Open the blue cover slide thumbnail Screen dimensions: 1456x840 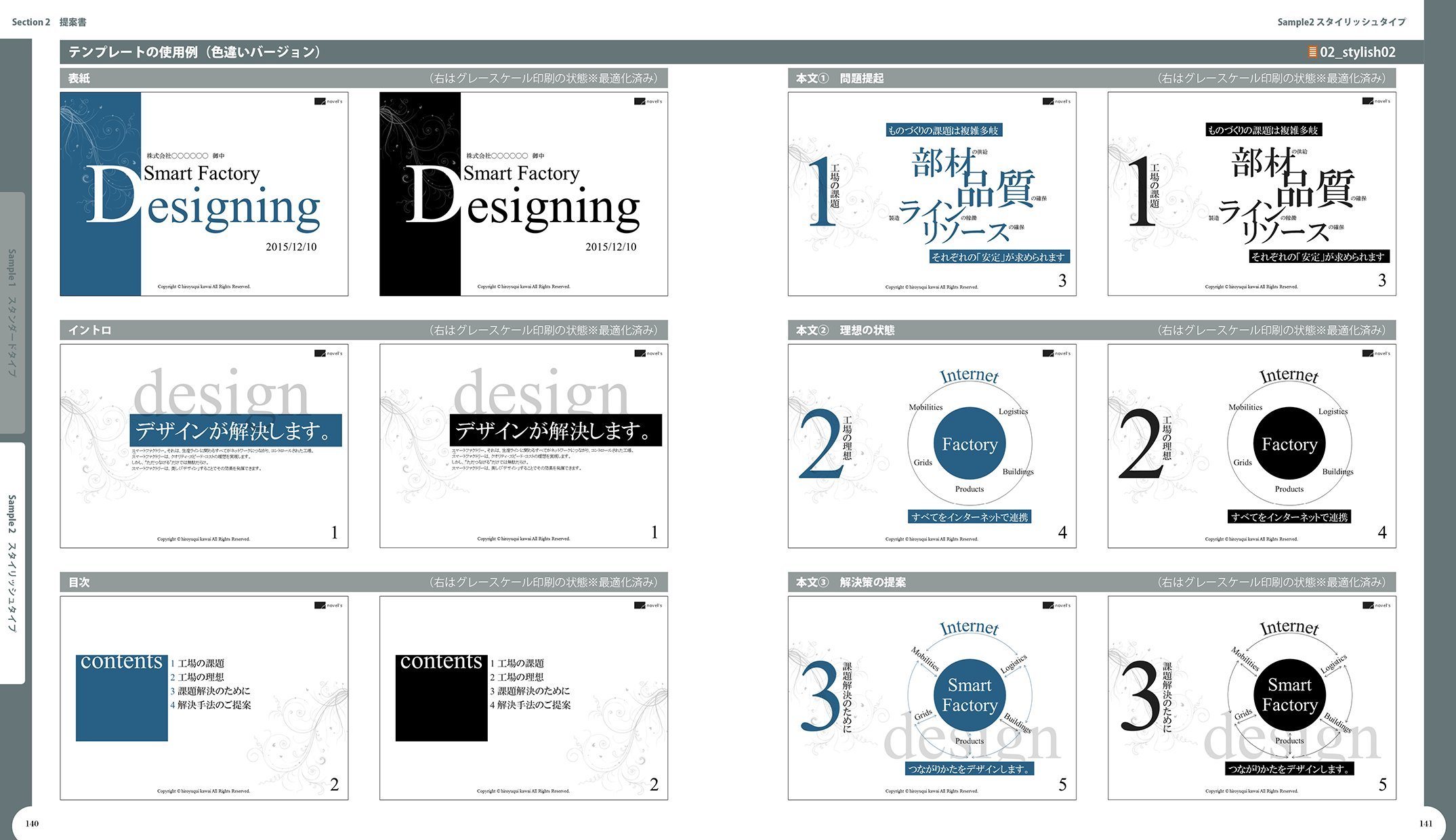tap(204, 194)
